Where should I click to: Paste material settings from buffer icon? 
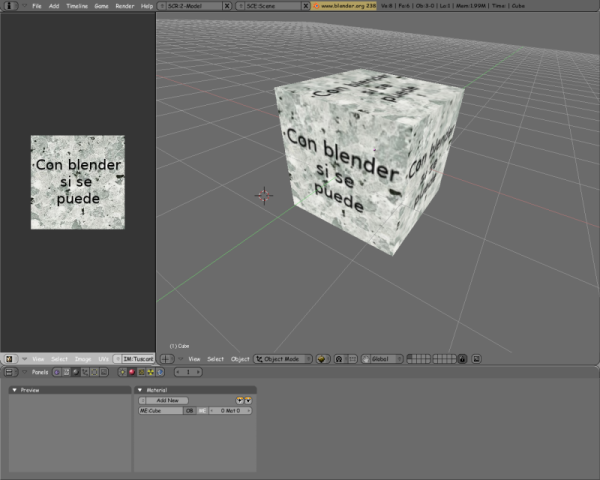248,400
